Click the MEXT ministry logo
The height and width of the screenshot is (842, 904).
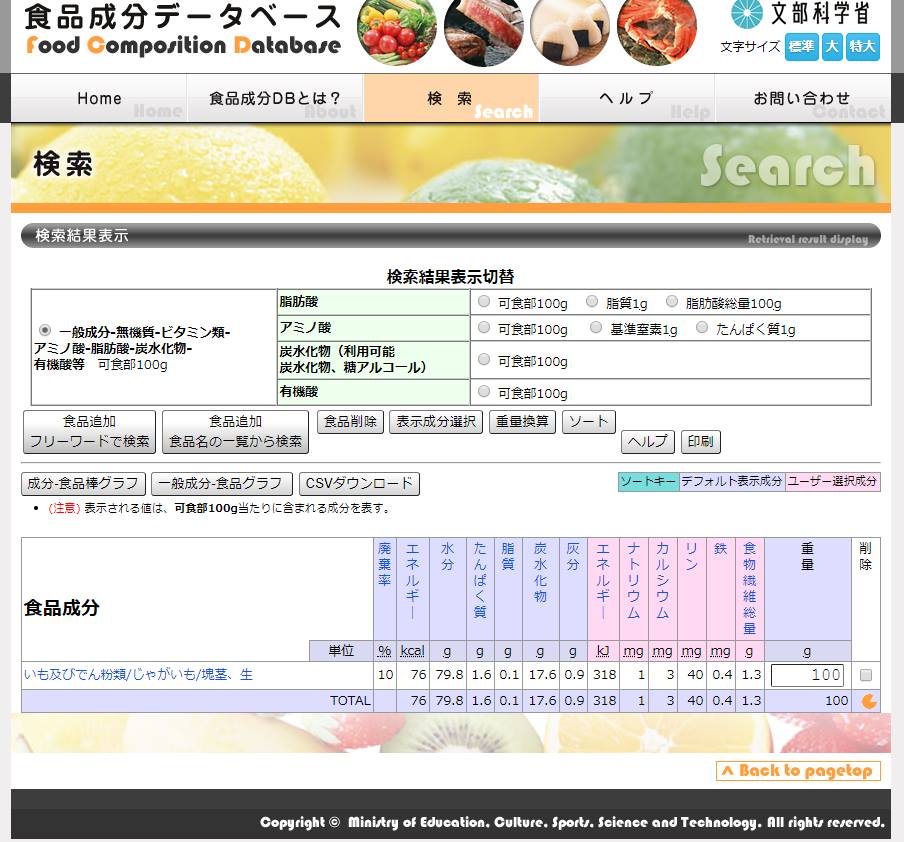tap(800, 15)
